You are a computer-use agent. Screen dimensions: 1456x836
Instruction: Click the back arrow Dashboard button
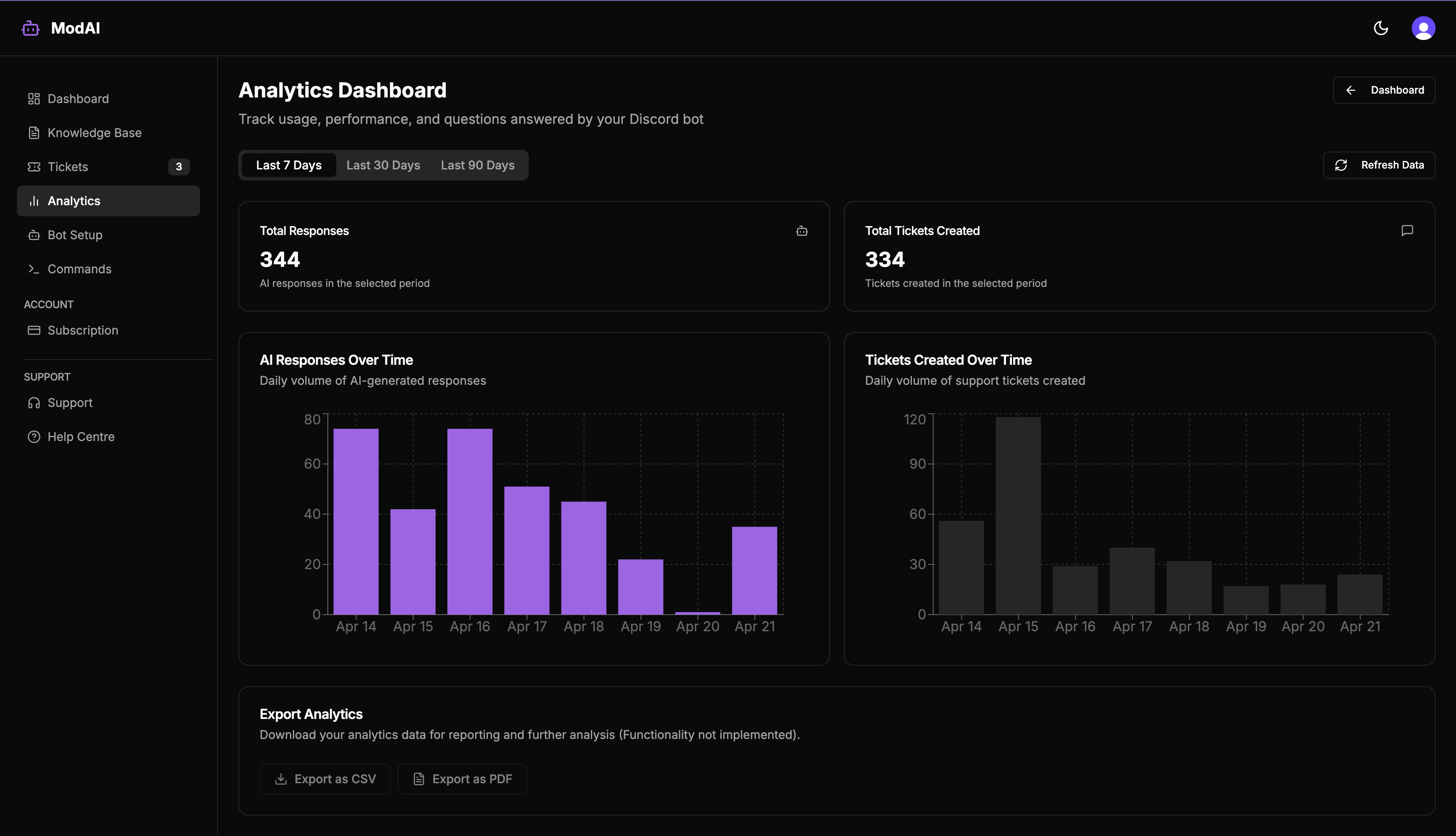tap(1384, 89)
